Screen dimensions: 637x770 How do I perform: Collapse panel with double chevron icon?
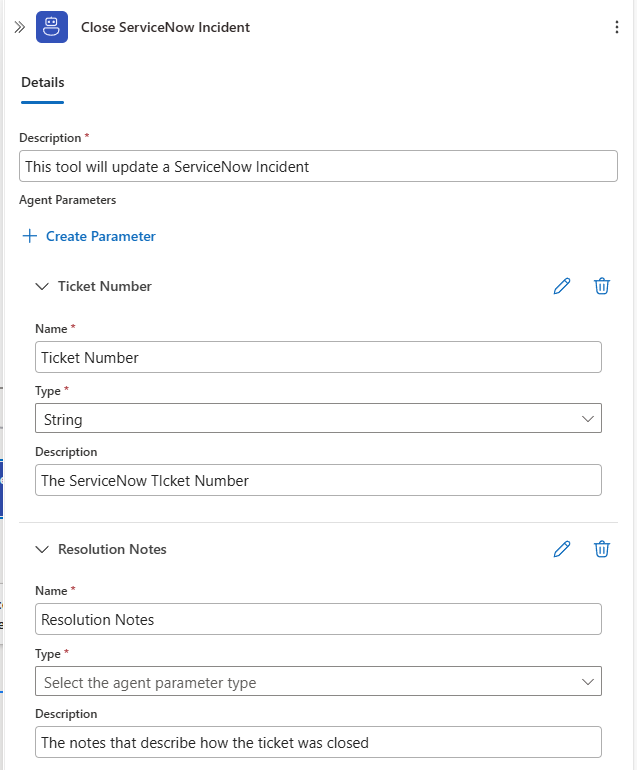coord(20,27)
